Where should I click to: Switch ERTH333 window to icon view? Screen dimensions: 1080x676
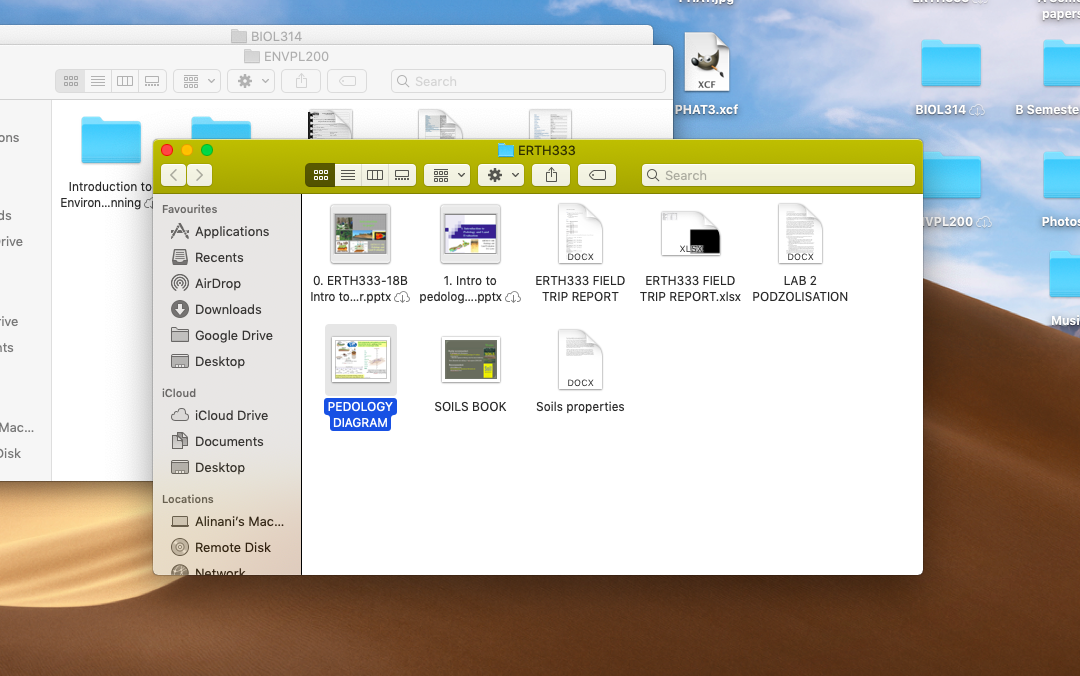click(x=320, y=175)
